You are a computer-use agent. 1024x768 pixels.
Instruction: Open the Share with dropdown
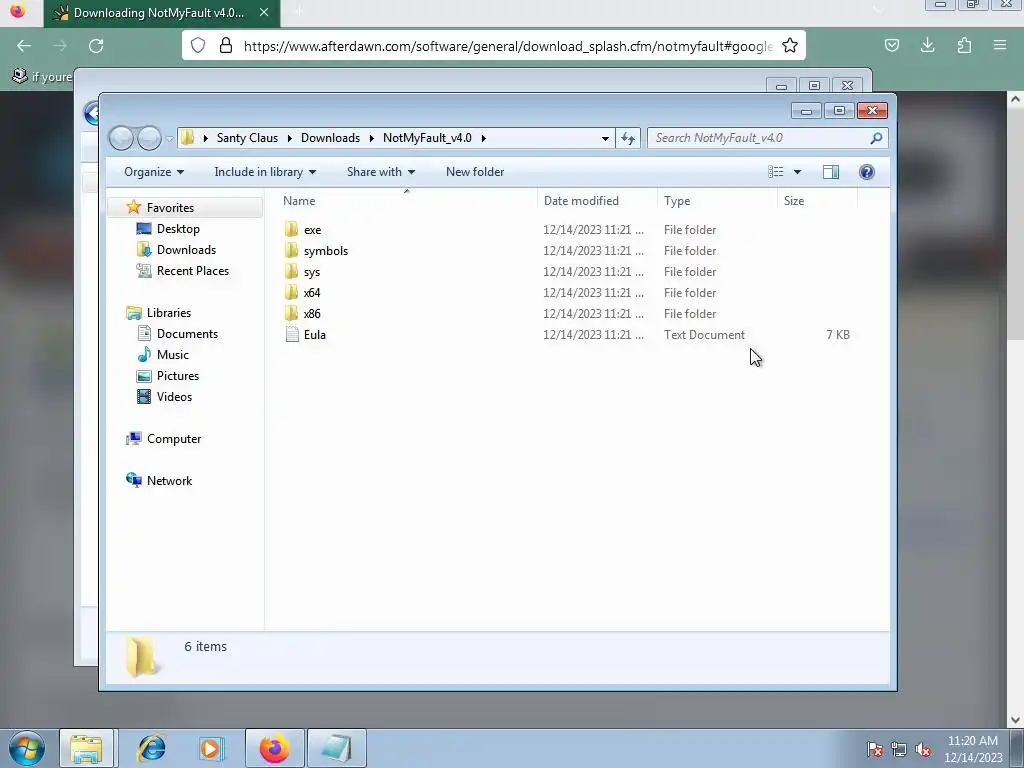pyautogui.click(x=381, y=172)
